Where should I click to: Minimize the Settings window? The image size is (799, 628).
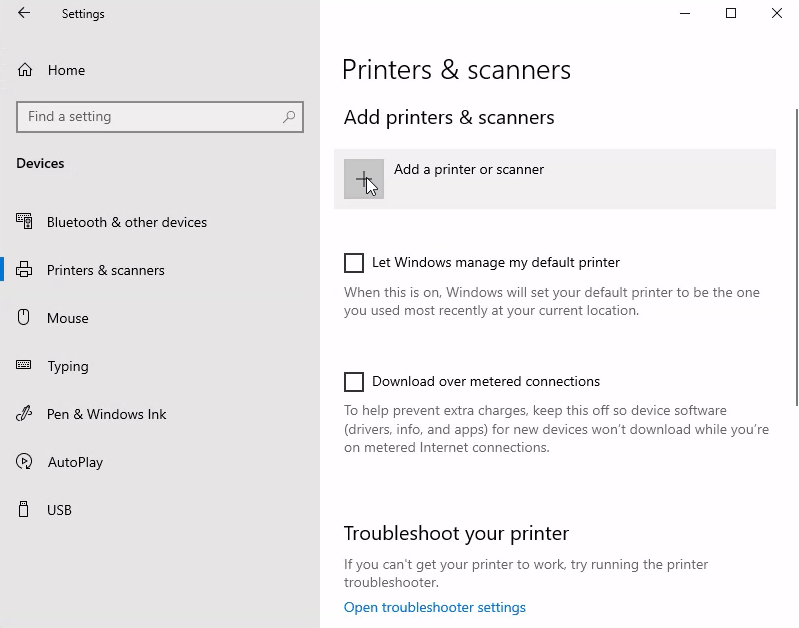[685, 13]
